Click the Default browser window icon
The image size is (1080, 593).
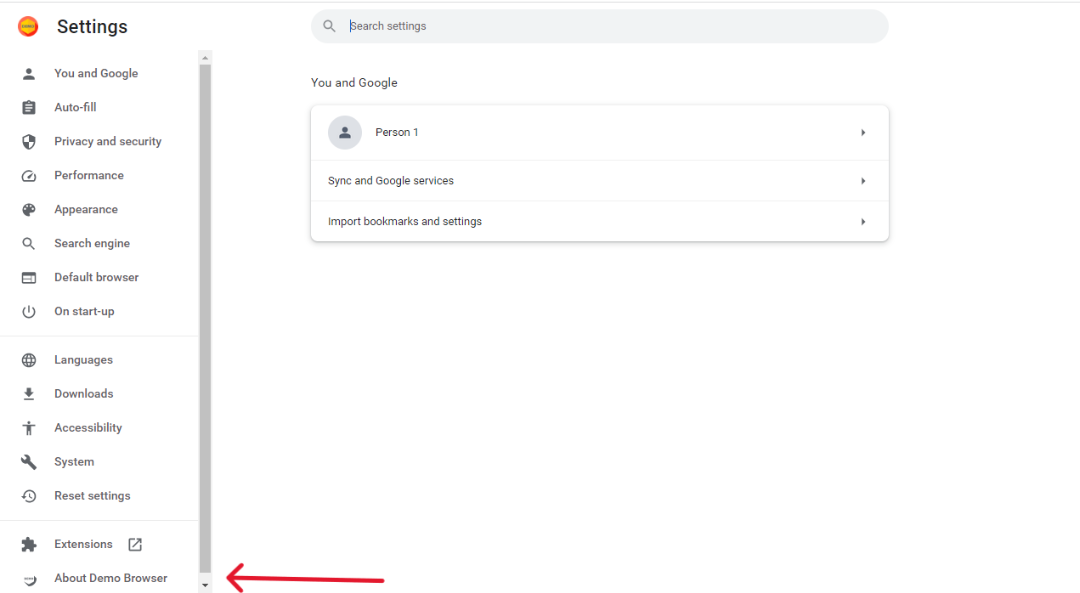tap(29, 278)
